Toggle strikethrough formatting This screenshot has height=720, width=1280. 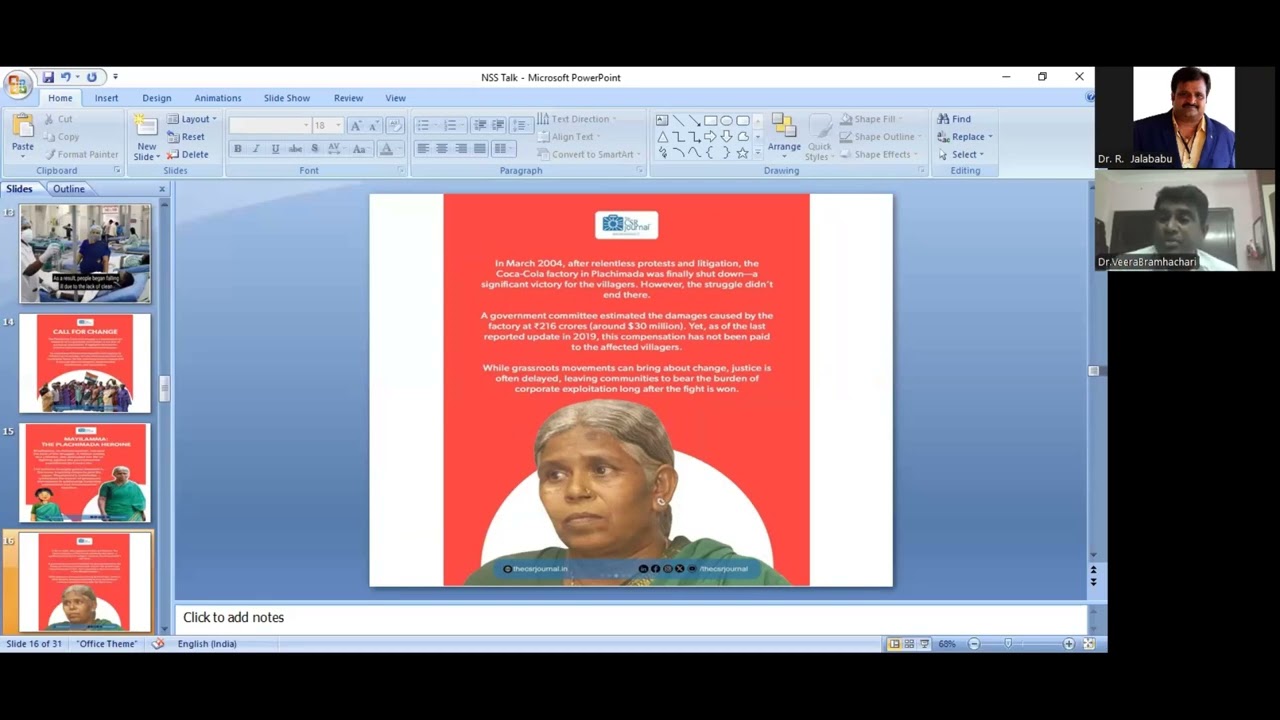click(295, 149)
